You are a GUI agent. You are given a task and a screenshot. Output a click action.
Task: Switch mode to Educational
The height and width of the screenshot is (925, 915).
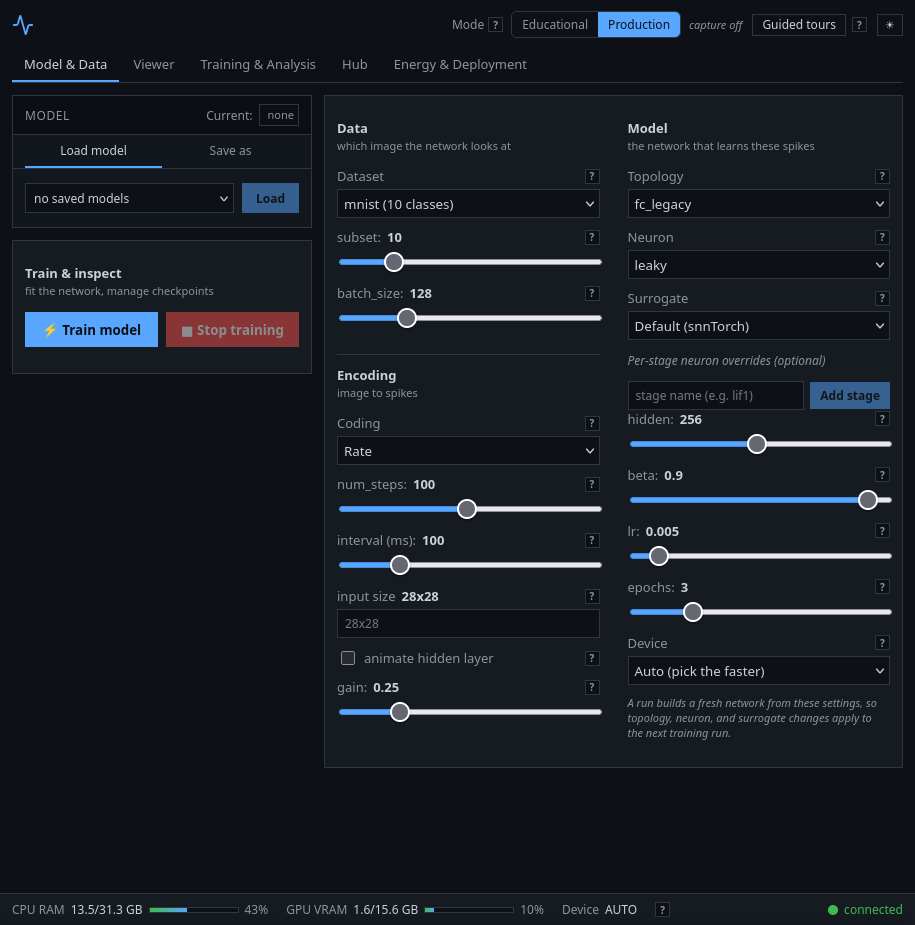click(x=555, y=25)
